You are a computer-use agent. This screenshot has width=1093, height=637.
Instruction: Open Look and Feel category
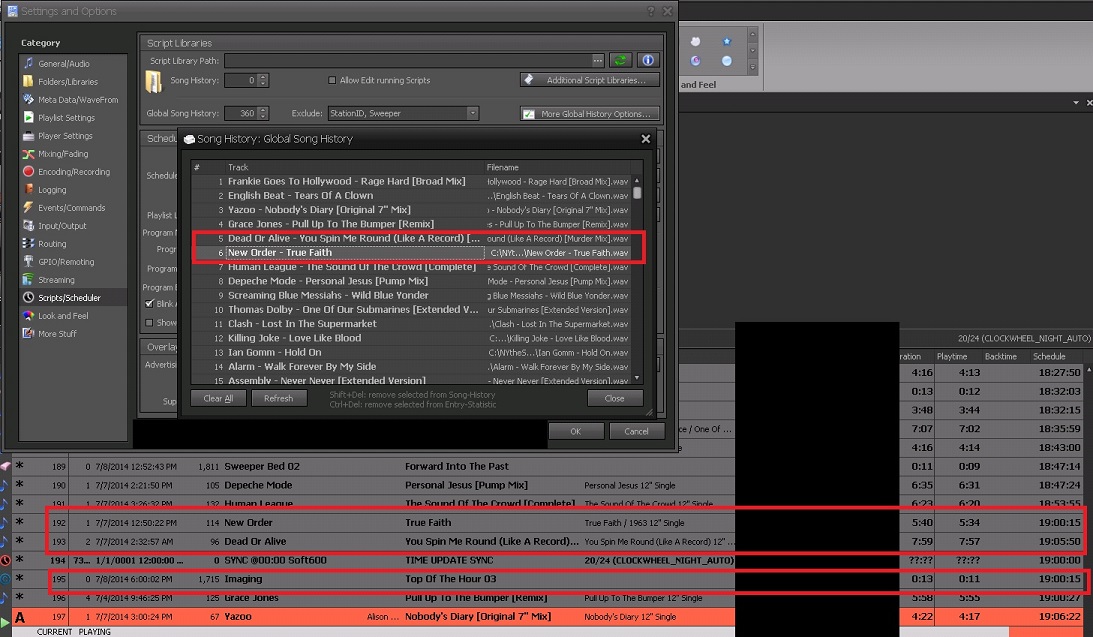[x=63, y=316]
